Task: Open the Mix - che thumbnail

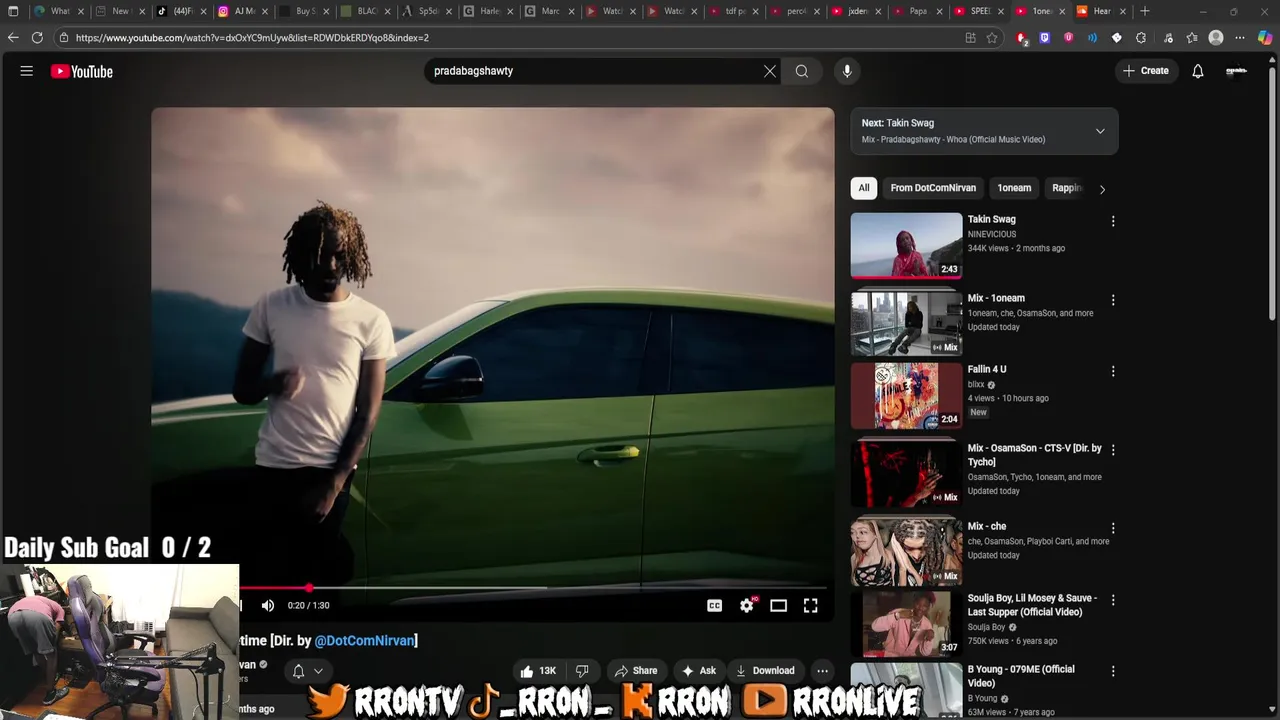Action: 906,552
